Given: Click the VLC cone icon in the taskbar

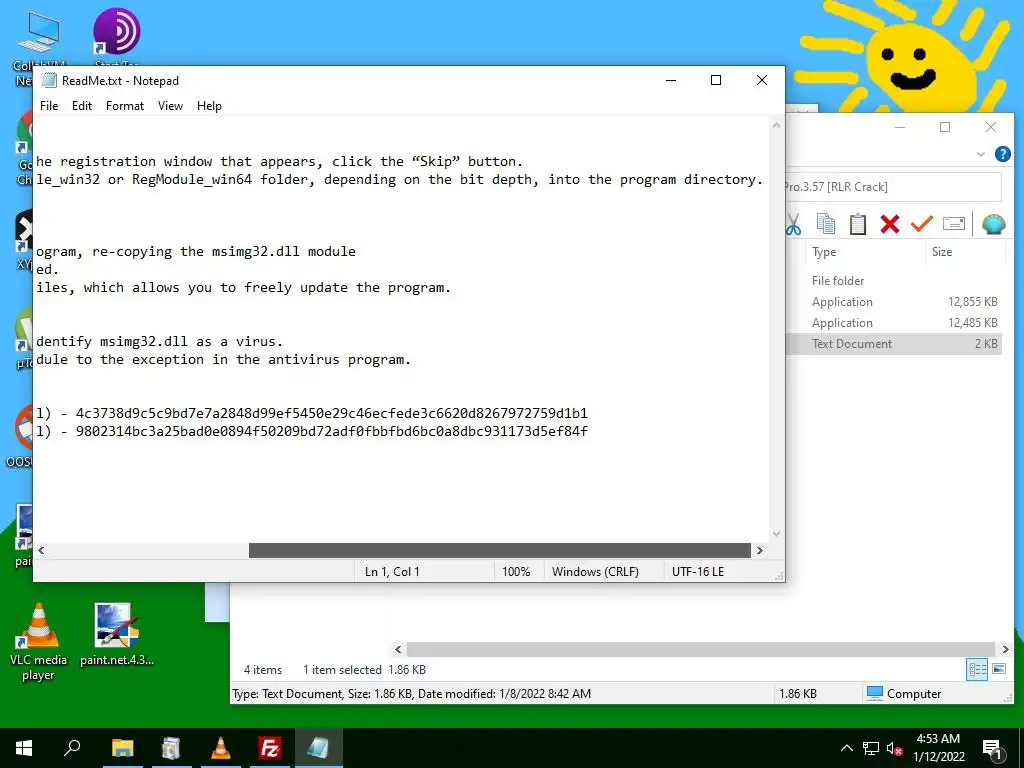Looking at the screenshot, I should 221,748.
